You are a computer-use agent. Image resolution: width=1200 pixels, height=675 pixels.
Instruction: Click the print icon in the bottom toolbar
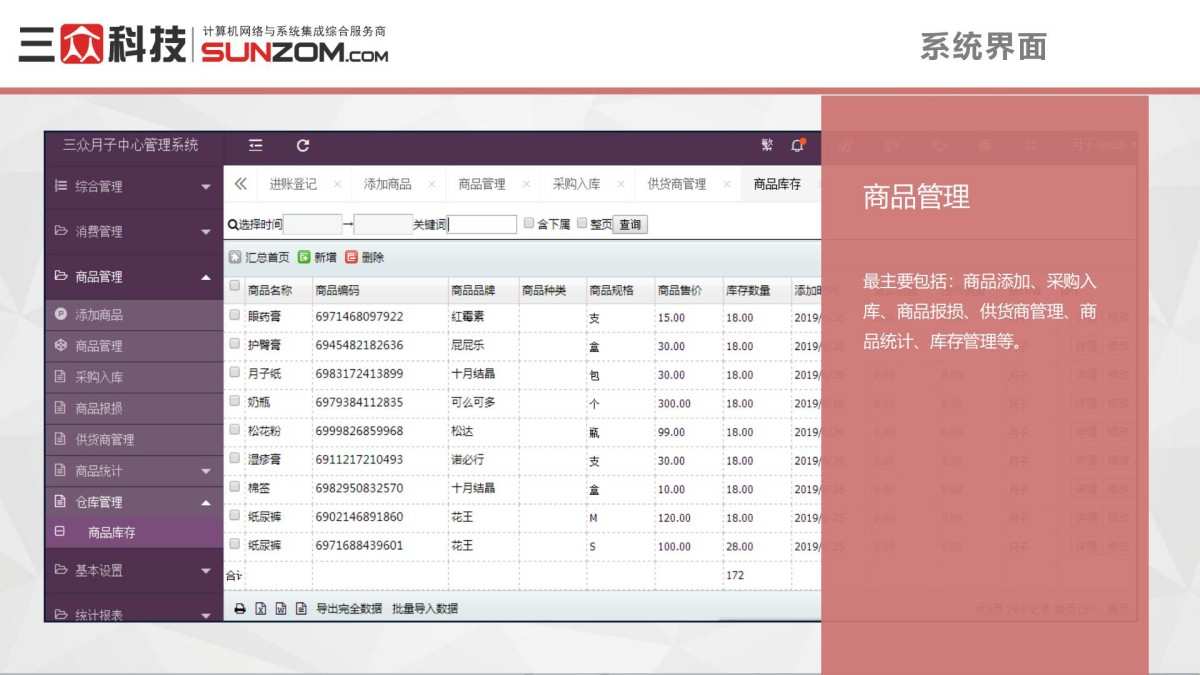point(240,608)
